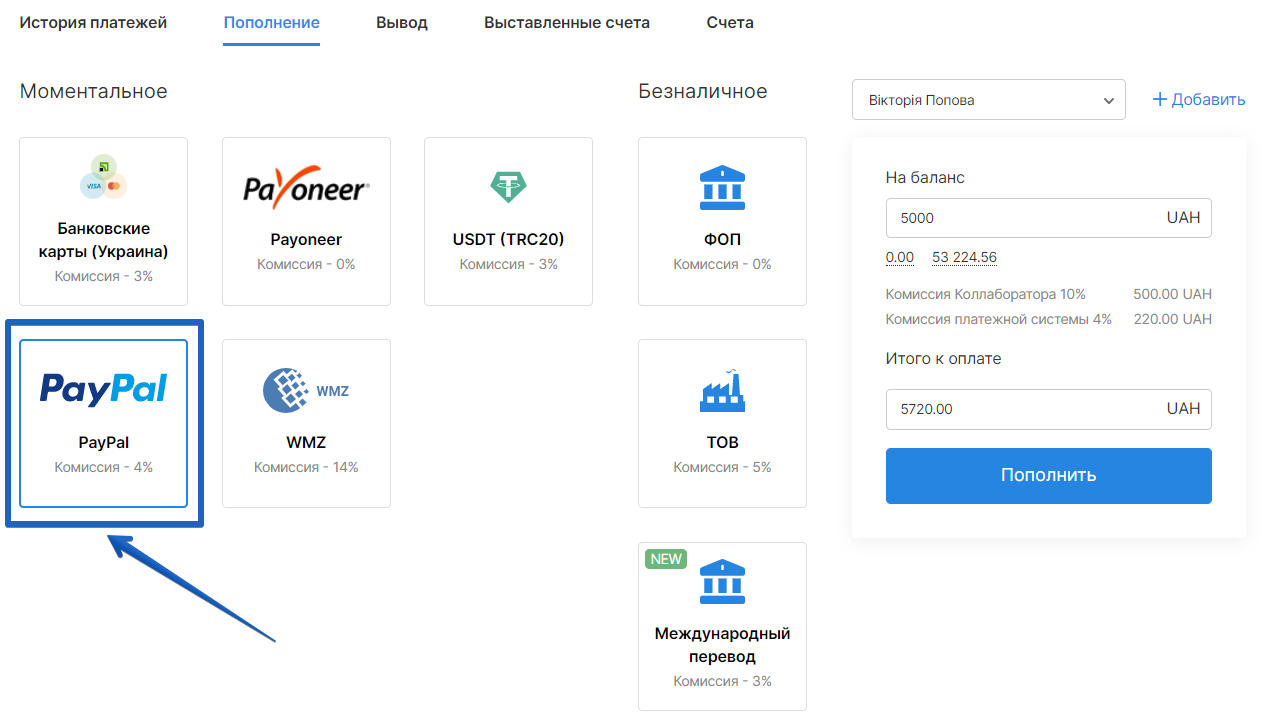Viewport: 1264px width, 726px height.
Task: Click the Добавить link
Action: pos(1199,100)
